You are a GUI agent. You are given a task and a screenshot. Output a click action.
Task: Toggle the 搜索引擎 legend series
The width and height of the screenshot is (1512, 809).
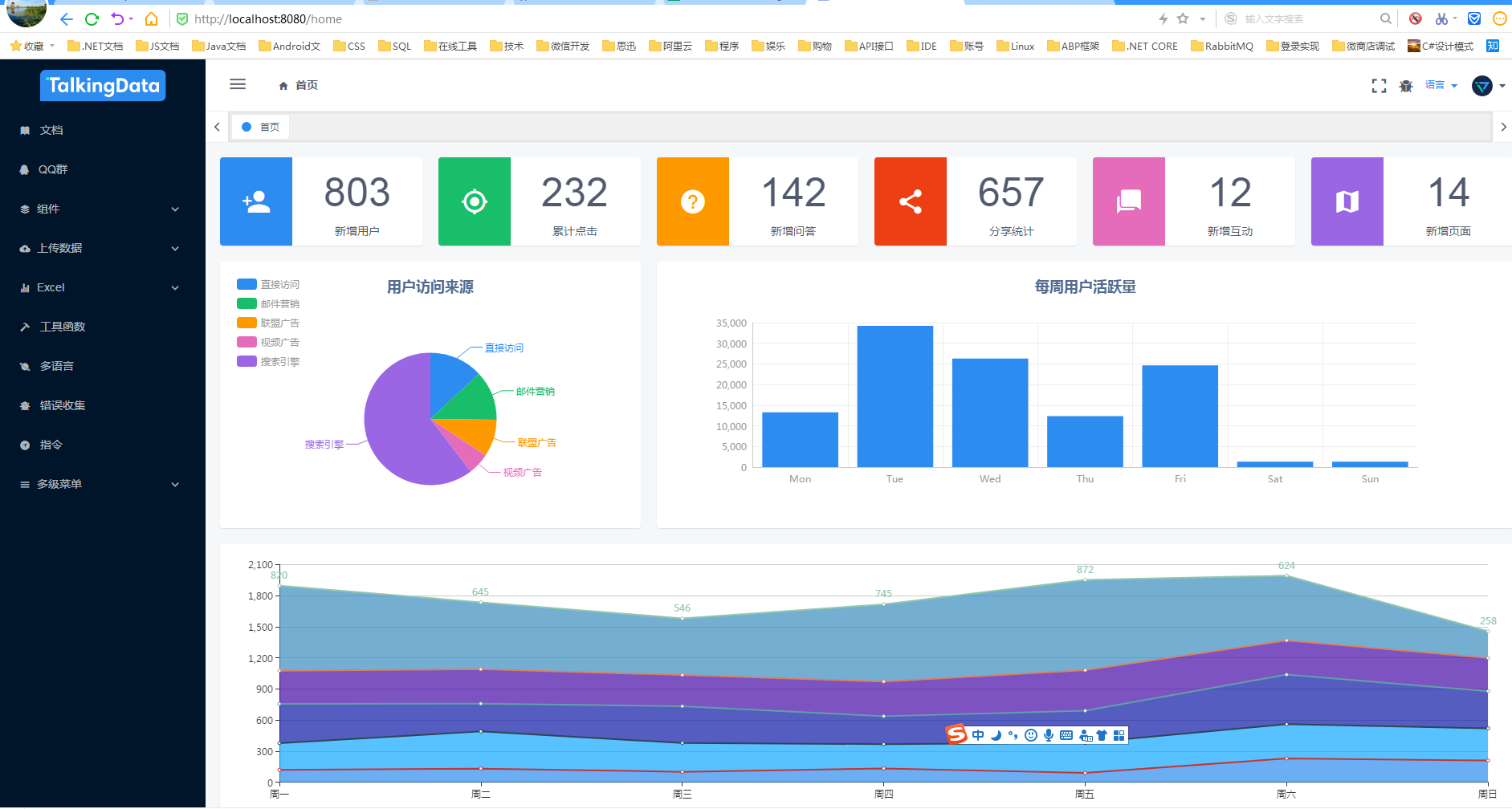tap(268, 361)
